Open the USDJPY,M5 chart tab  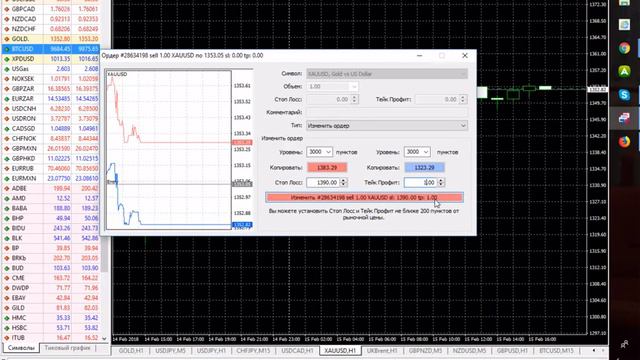pos(170,351)
